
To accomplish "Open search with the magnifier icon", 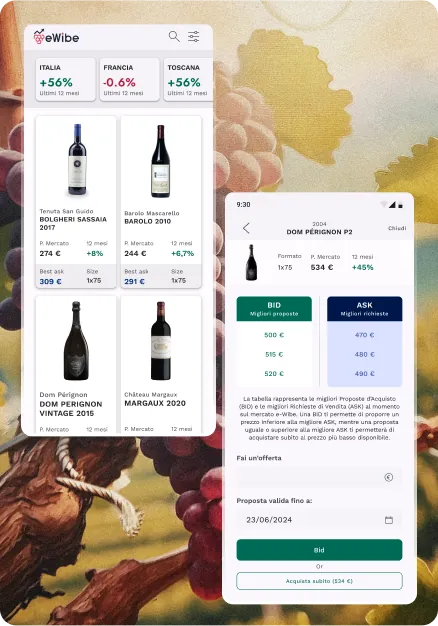I will pos(174,36).
